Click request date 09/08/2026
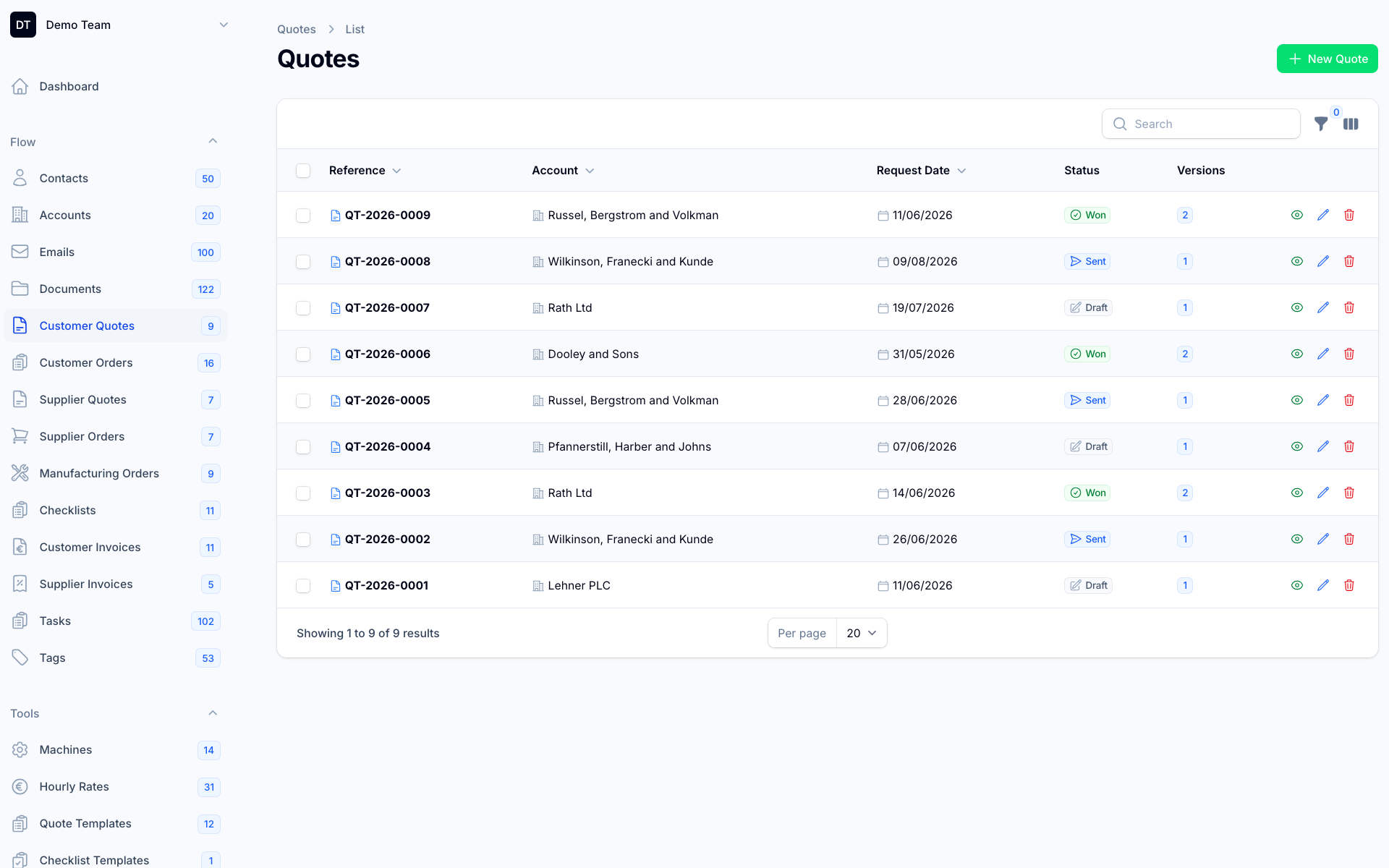Viewport: 1389px width, 868px height. (925, 261)
